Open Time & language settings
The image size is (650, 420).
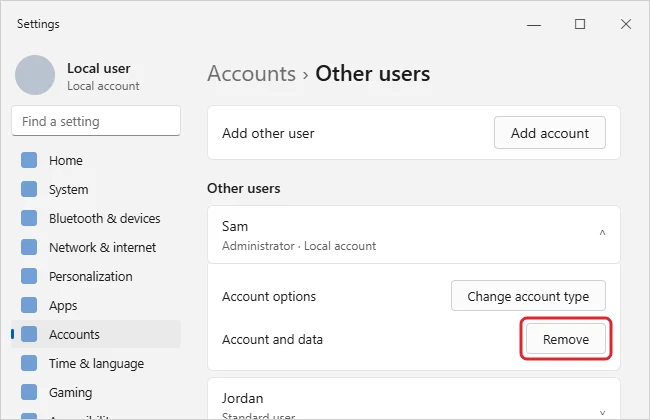point(97,364)
